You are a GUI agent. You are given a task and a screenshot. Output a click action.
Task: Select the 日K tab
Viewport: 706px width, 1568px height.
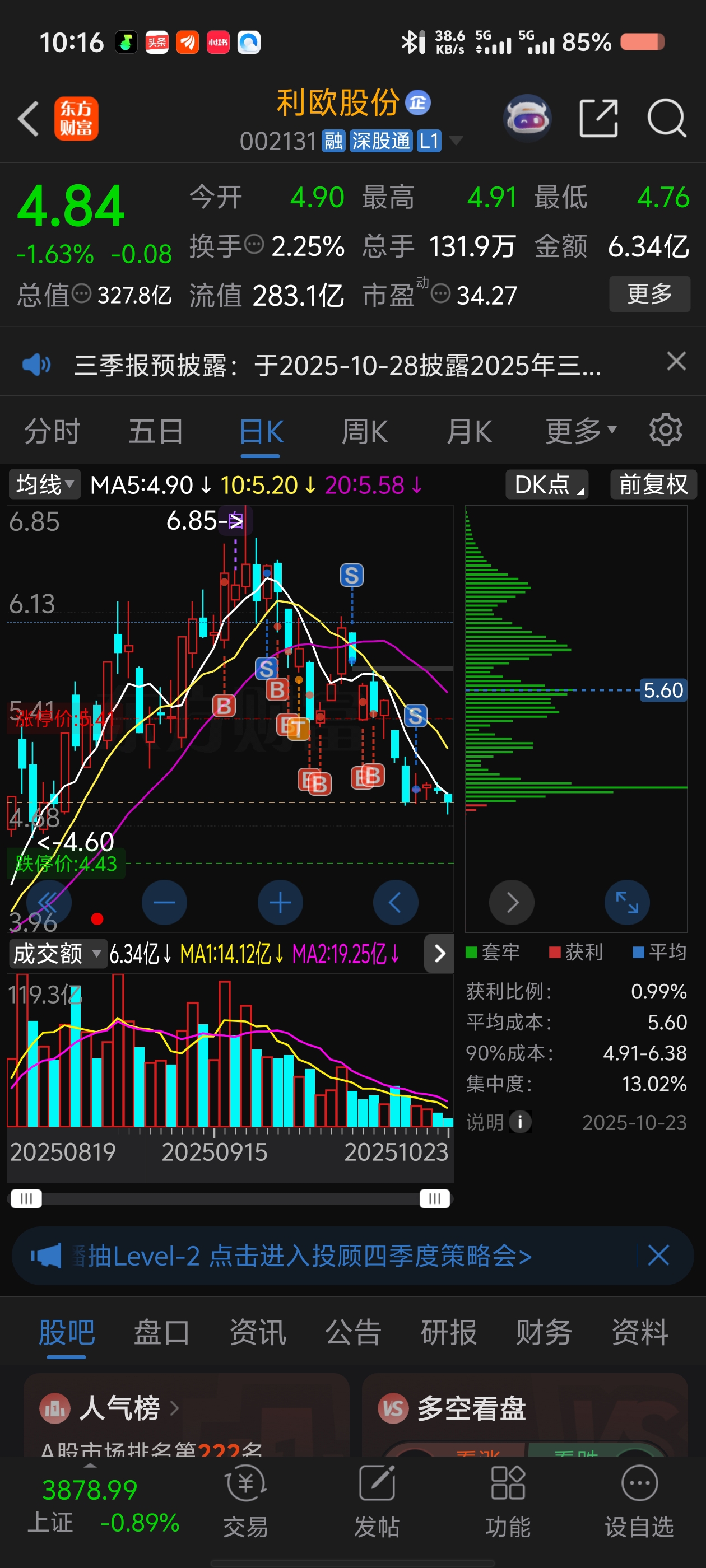(261, 432)
